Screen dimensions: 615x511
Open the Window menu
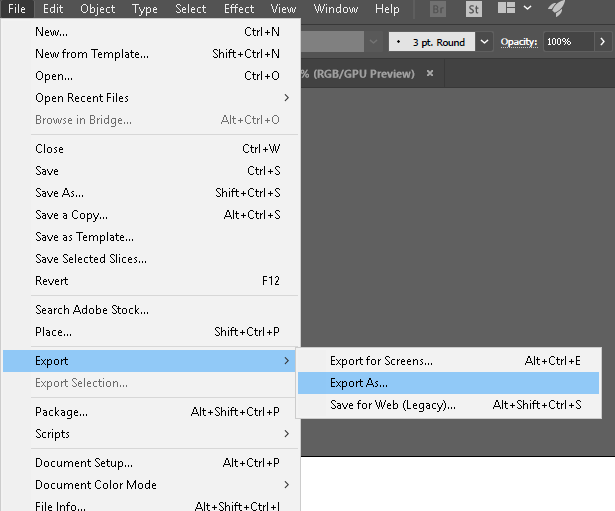tap(336, 9)
